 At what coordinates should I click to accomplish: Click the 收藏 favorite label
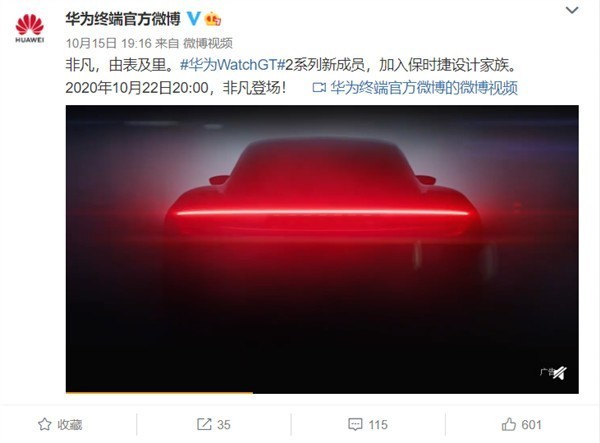tap(70, 424)
